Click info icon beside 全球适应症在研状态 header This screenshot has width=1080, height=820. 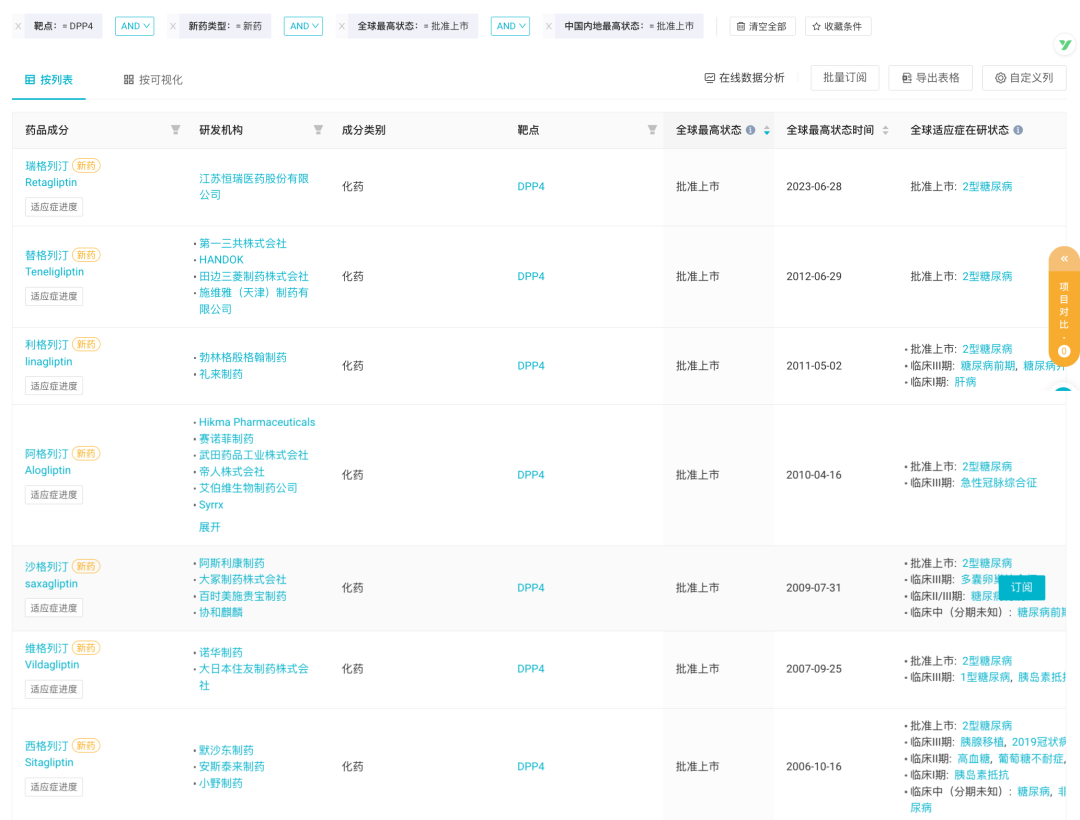click(x=1019, y=130)
